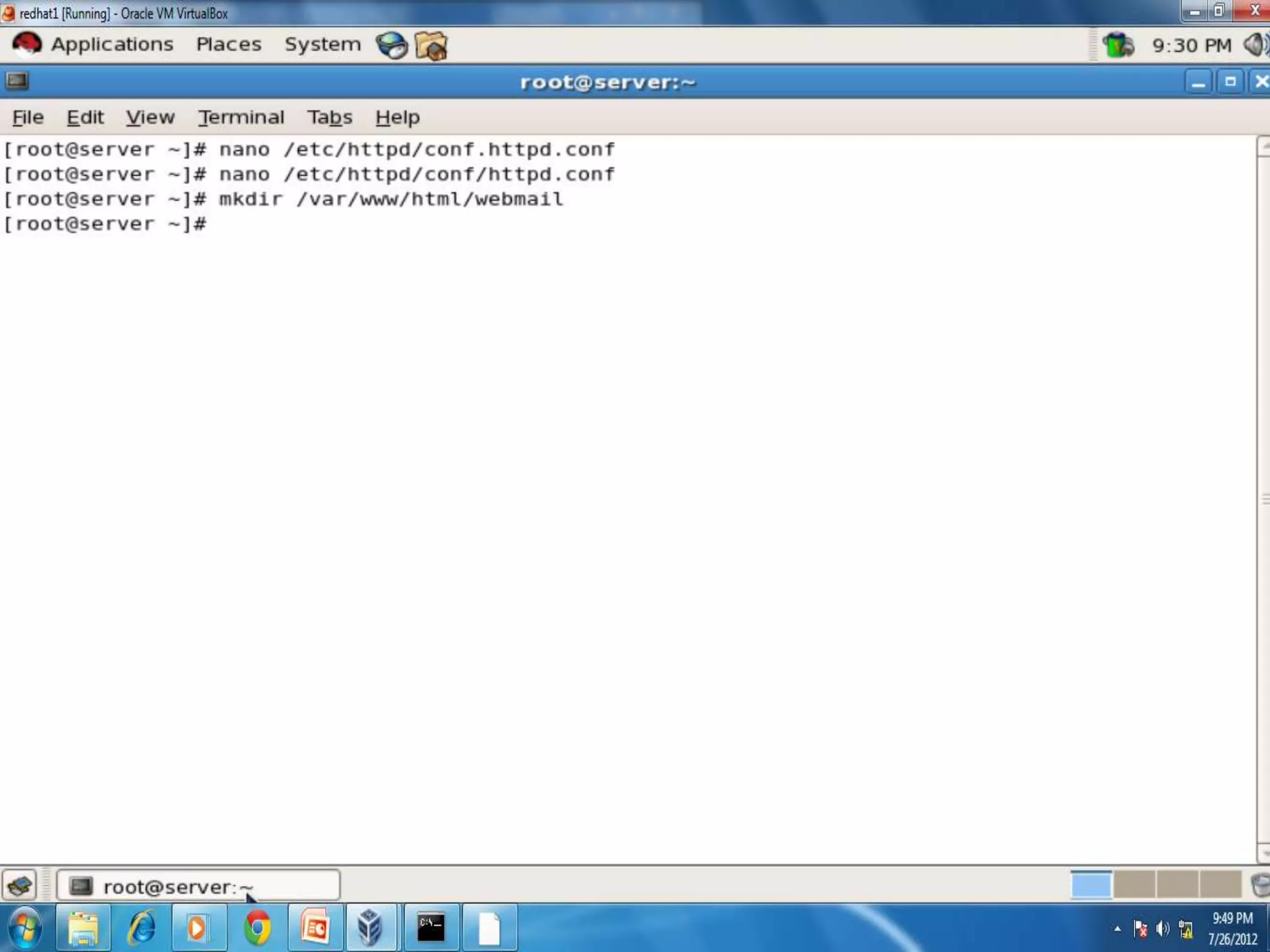Click the Red Hat Applications menu icon
Screen dimensions: 1270x952
[x=27, y=45]
